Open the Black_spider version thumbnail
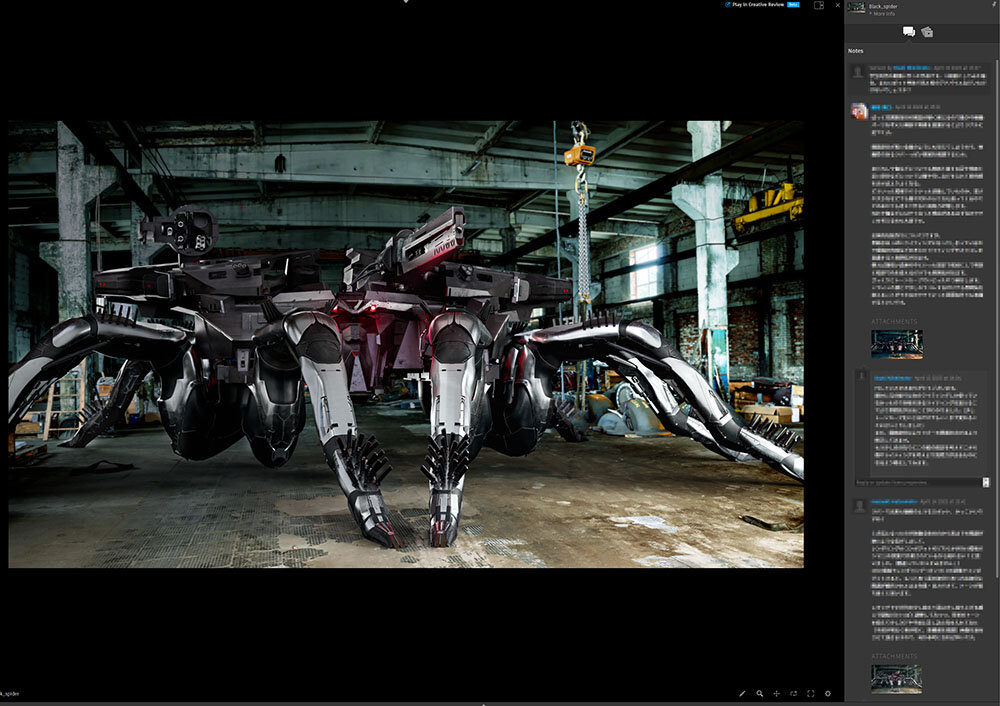1000x706 pixels. (x=856, y=7)
